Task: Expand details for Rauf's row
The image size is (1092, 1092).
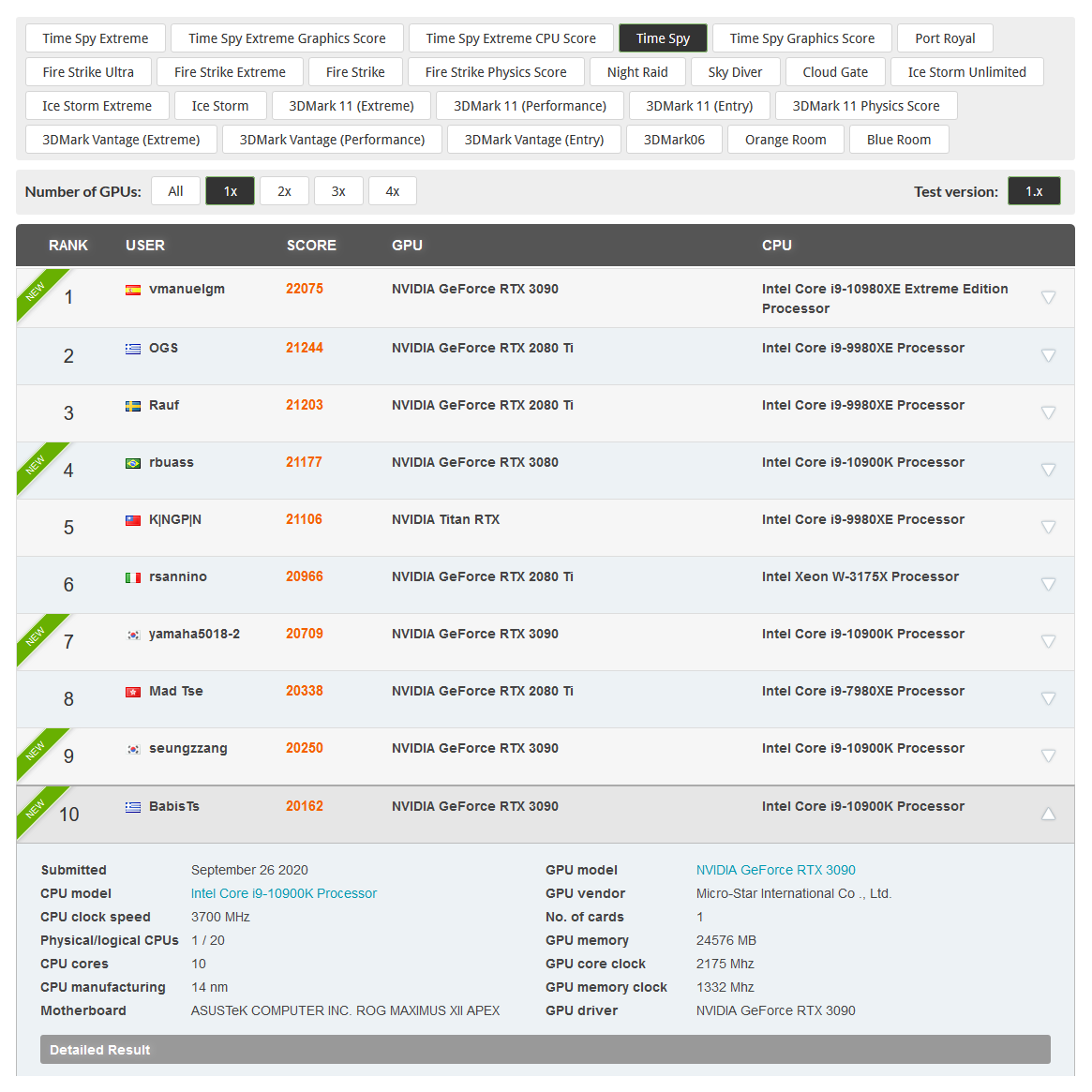Action: [1048, 412]
